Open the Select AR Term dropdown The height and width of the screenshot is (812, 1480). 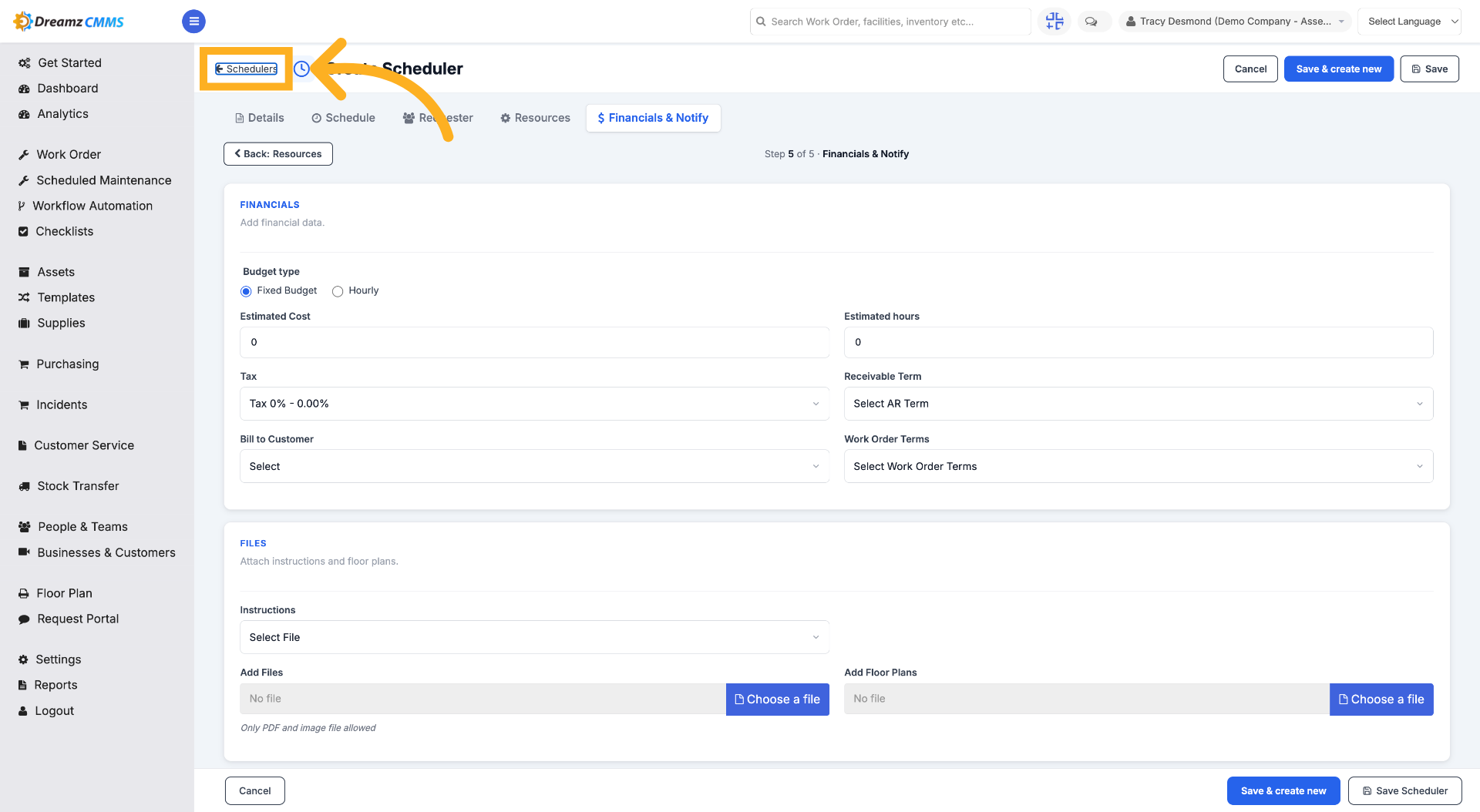tap(1138, 404)
